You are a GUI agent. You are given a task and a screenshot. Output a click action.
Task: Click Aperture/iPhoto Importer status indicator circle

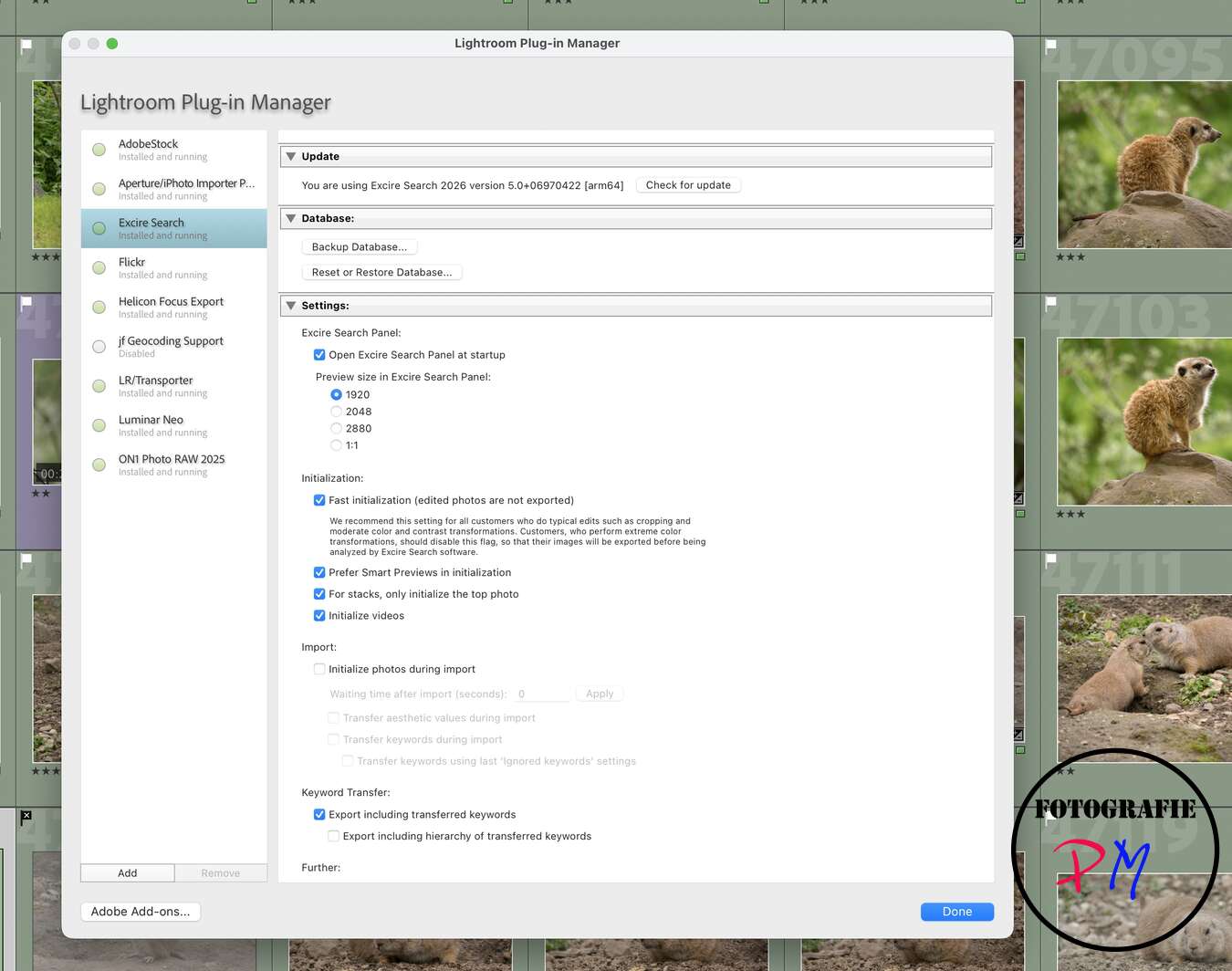[x=99, y=189]
